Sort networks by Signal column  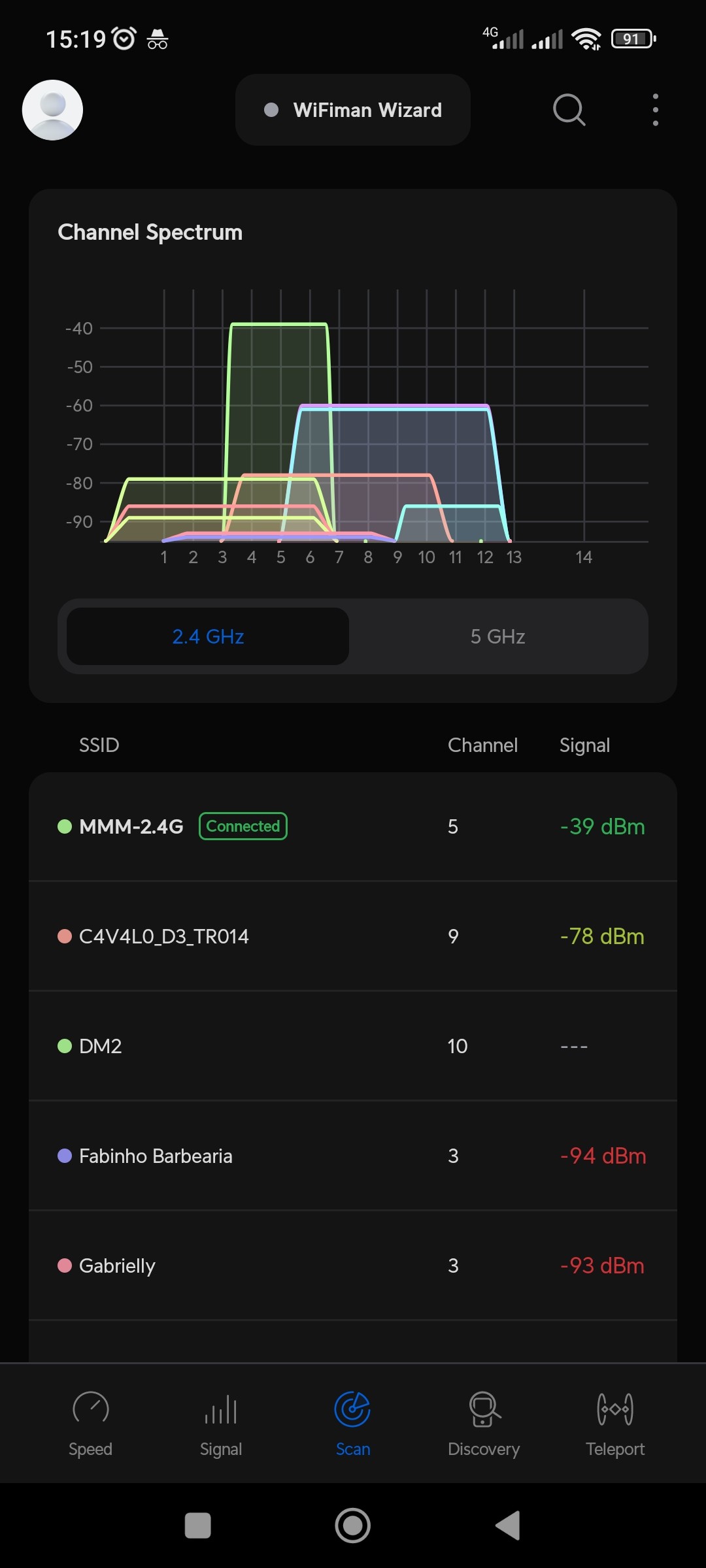point(584,745)
